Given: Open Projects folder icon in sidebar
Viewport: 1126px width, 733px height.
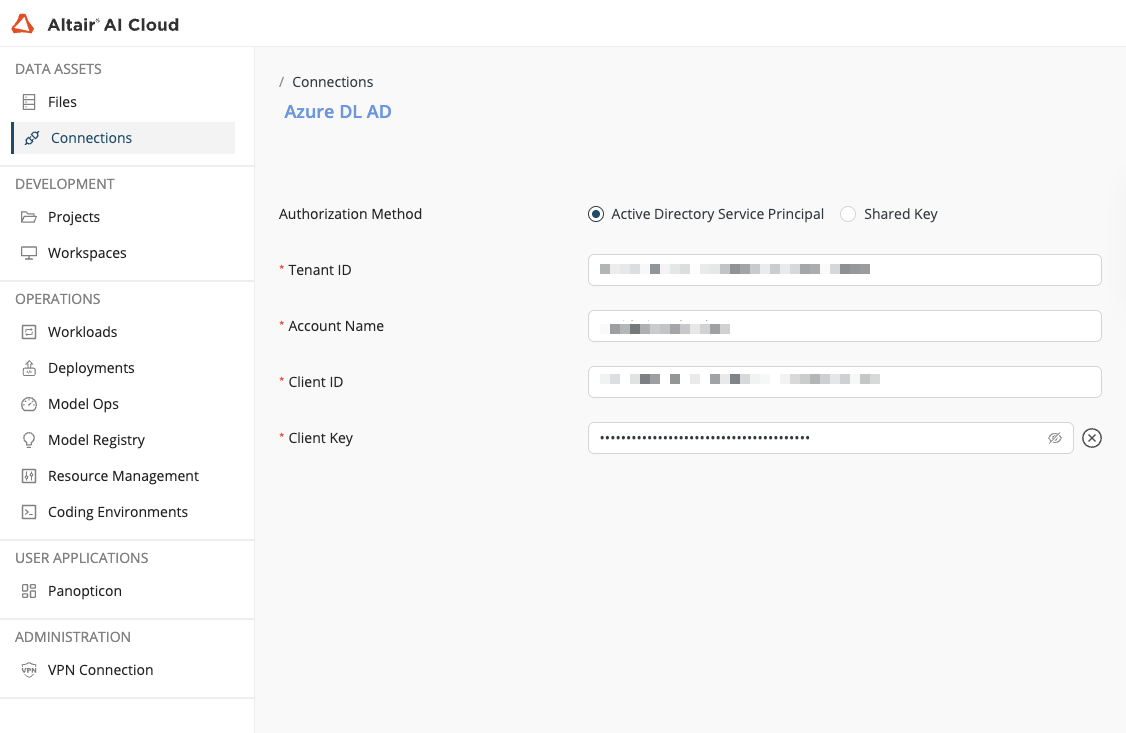Looking at the screenshot, I should click(29, 217).
